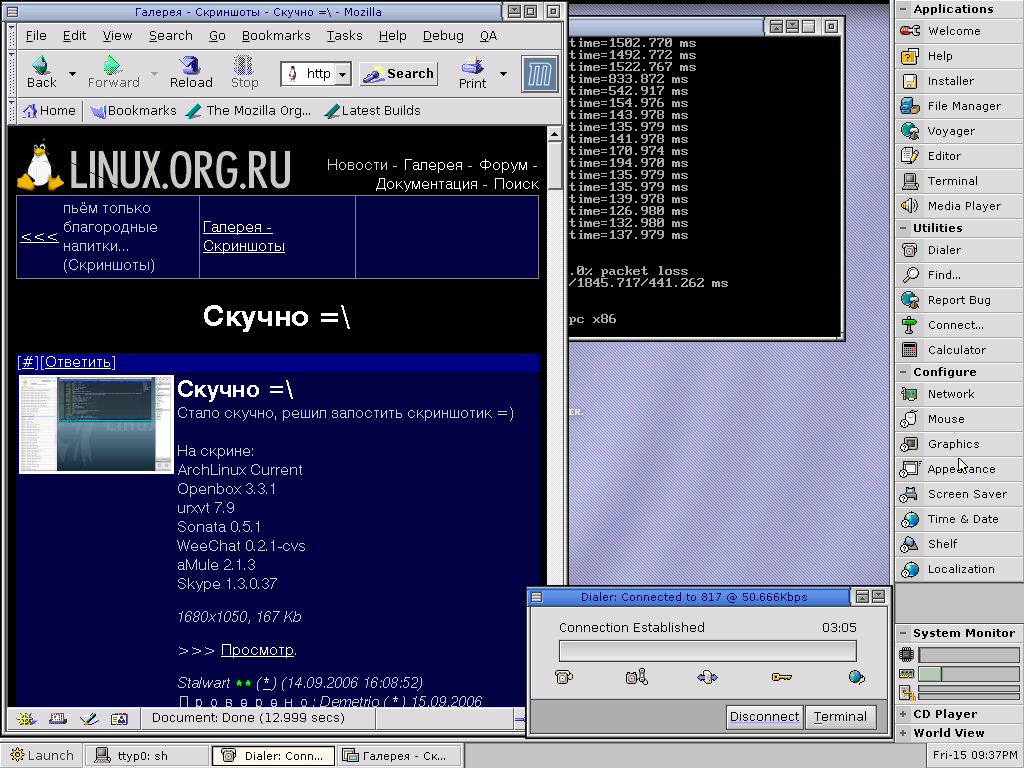1024x768 pixels.
Task: Open the Tasks menu
Action: [344, 36]
